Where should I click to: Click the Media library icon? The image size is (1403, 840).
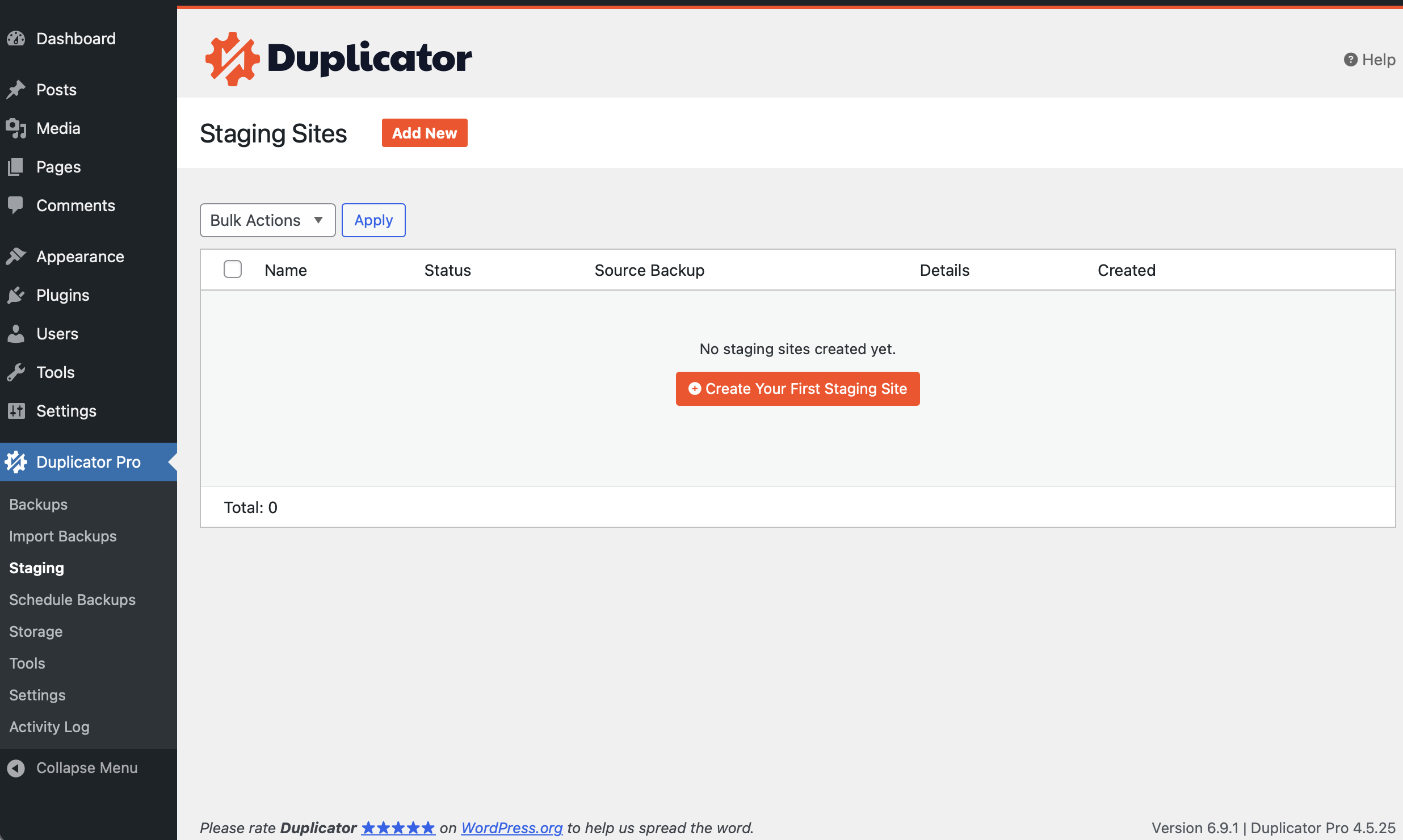coord(16,128)
